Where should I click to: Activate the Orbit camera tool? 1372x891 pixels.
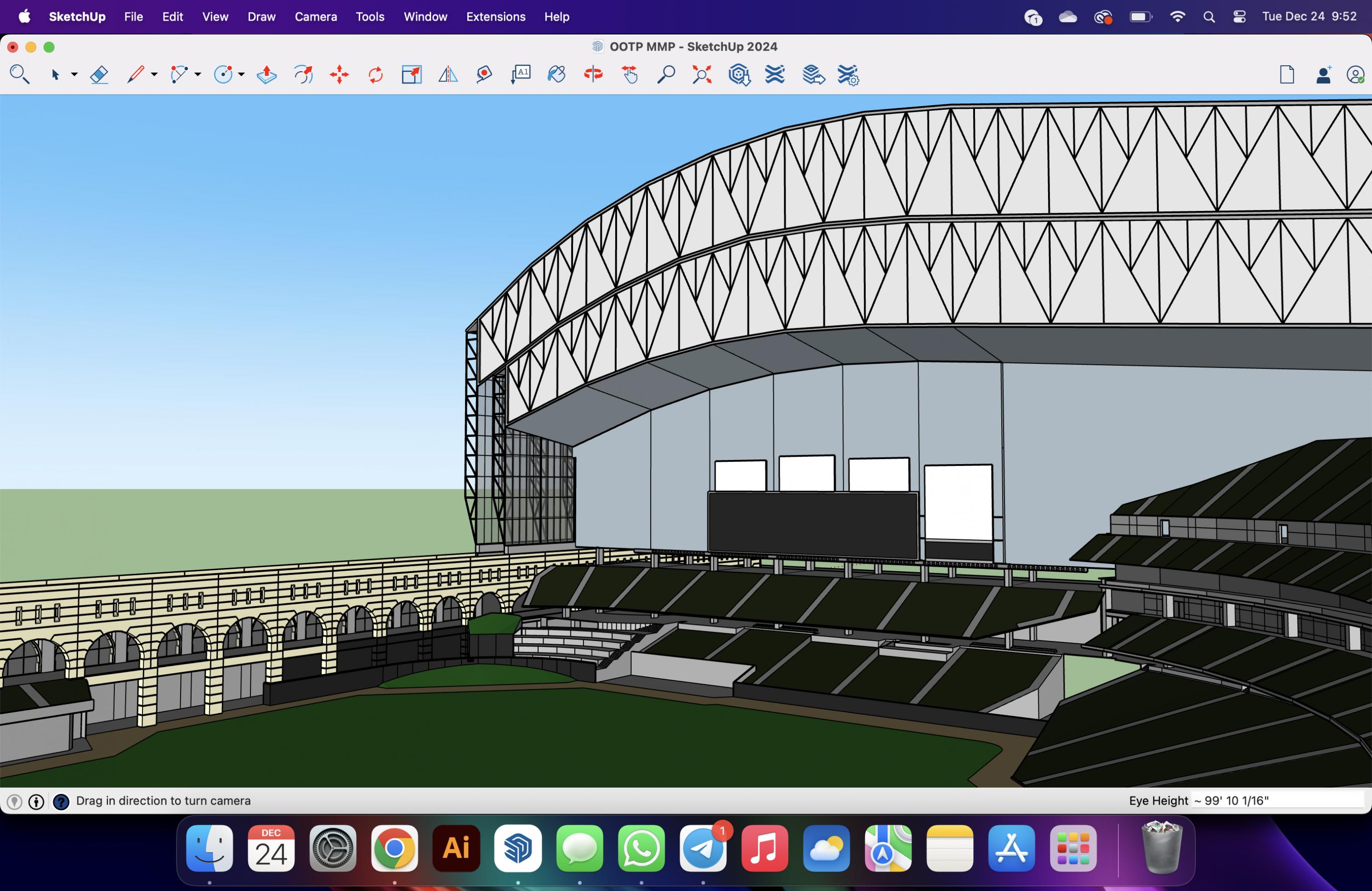[593, 75]
